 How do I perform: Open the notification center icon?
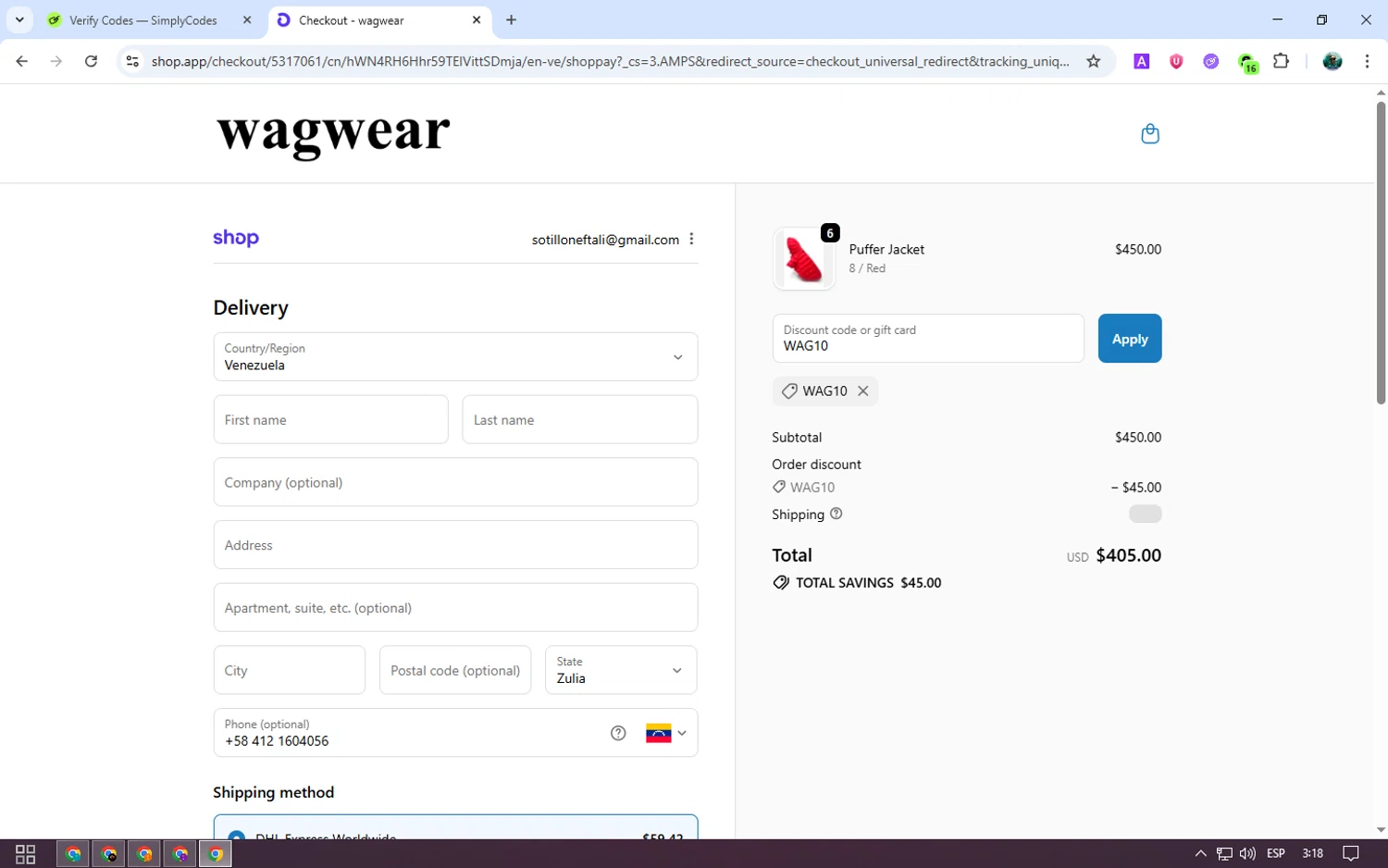[1351, 853]
